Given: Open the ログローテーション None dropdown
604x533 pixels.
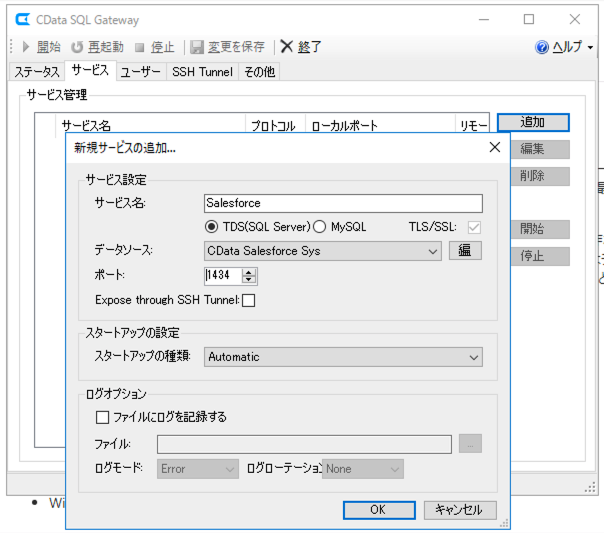Looking at the screenshot, I should tap(363, 469).
